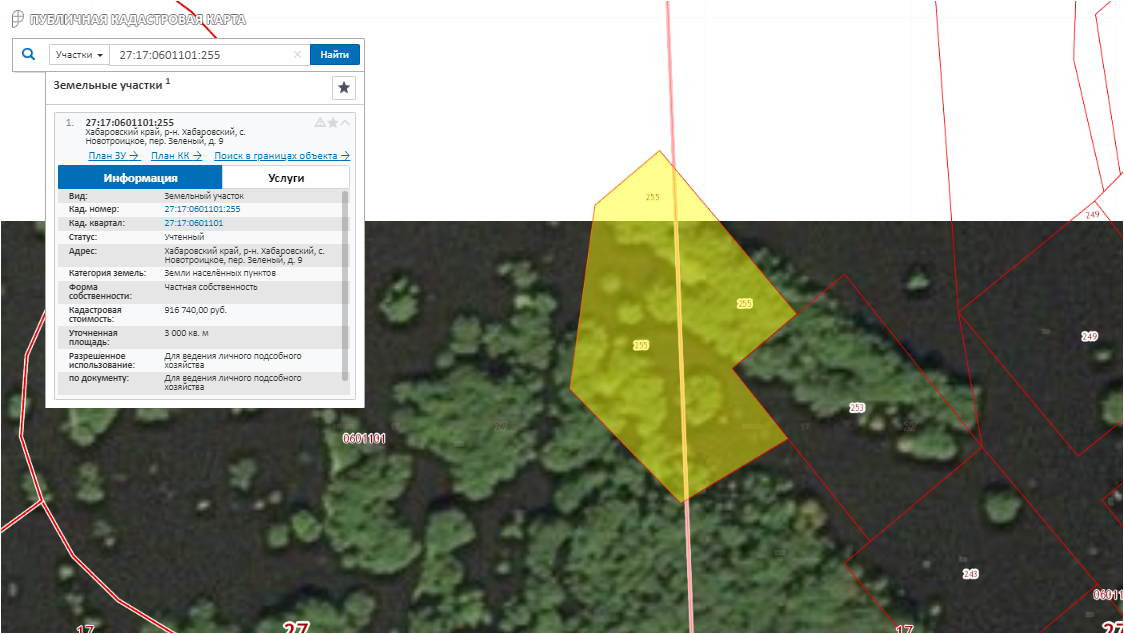The image size is (1124, 634).
Task: Open the Участки search type dropdown
Action: point(79,55)
